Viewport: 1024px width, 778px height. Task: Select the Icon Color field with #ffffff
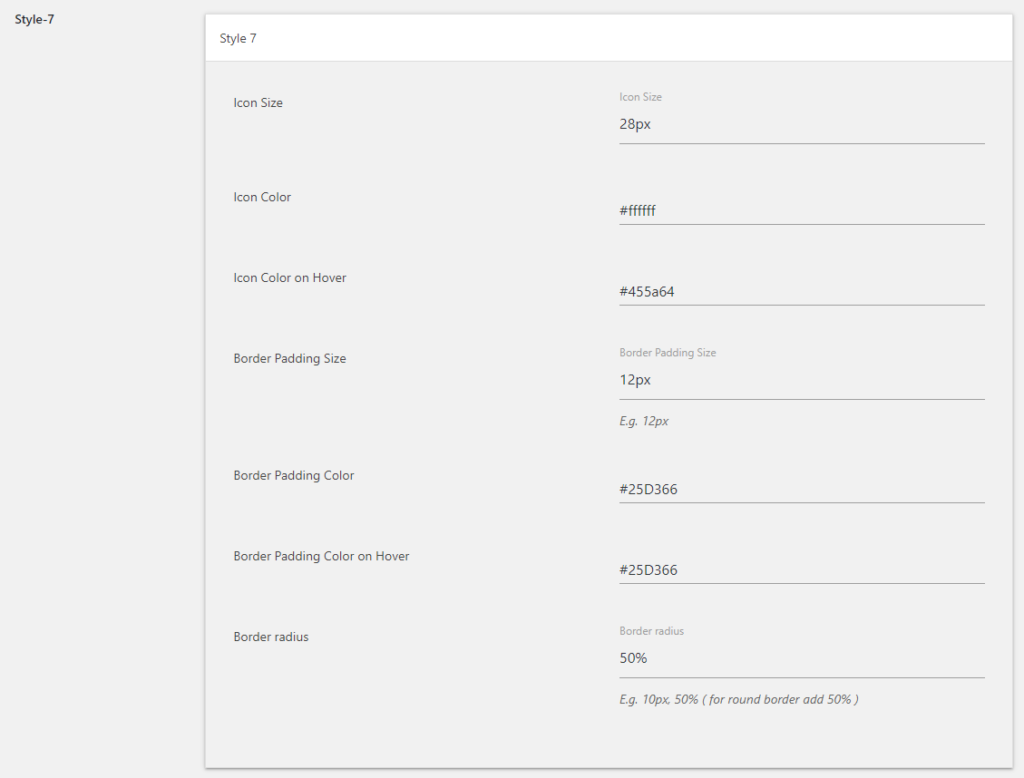pyautogui.click(x=801, y=211)
